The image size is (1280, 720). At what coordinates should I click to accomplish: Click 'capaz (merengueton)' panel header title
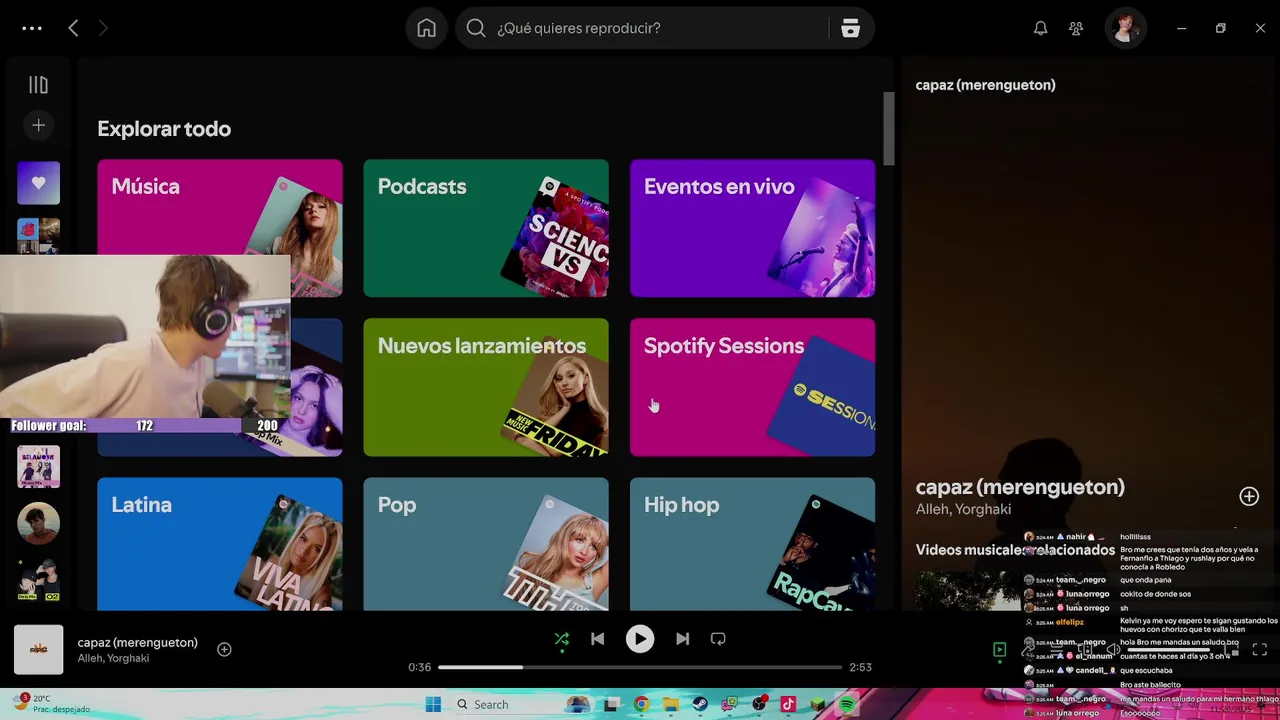point(985,85)
